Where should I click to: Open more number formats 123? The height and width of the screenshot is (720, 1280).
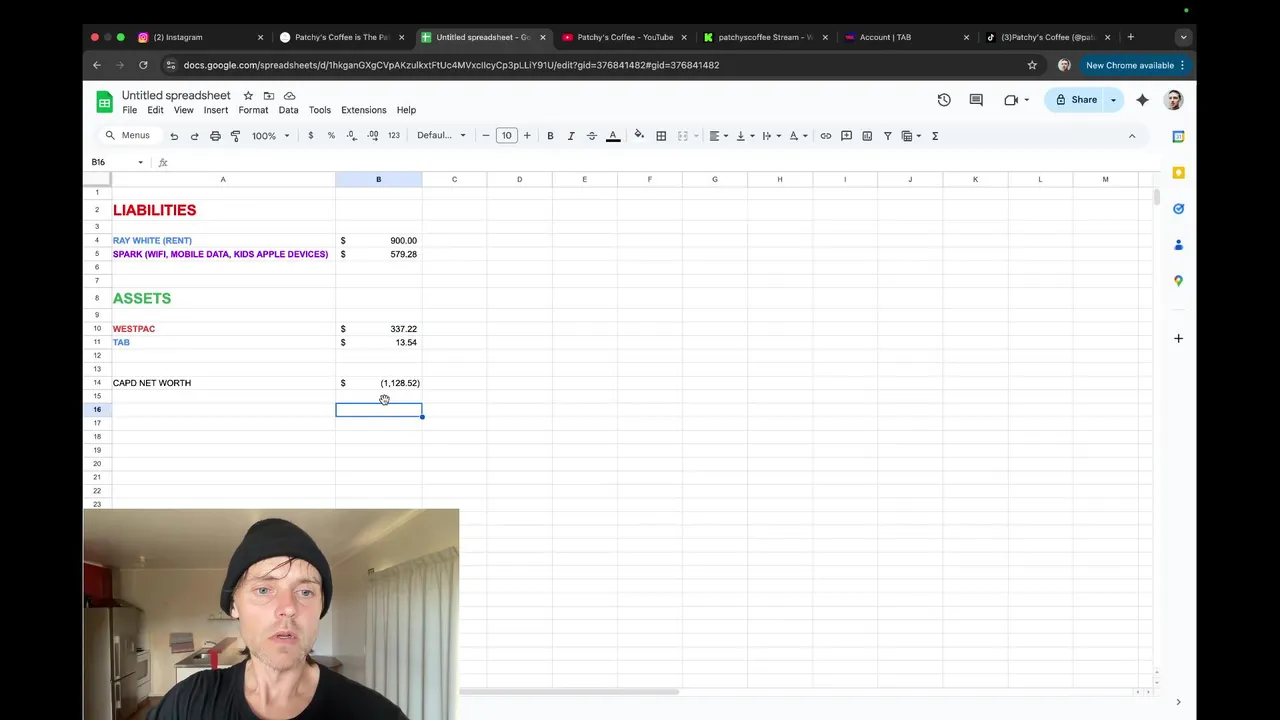pos(394,136)
